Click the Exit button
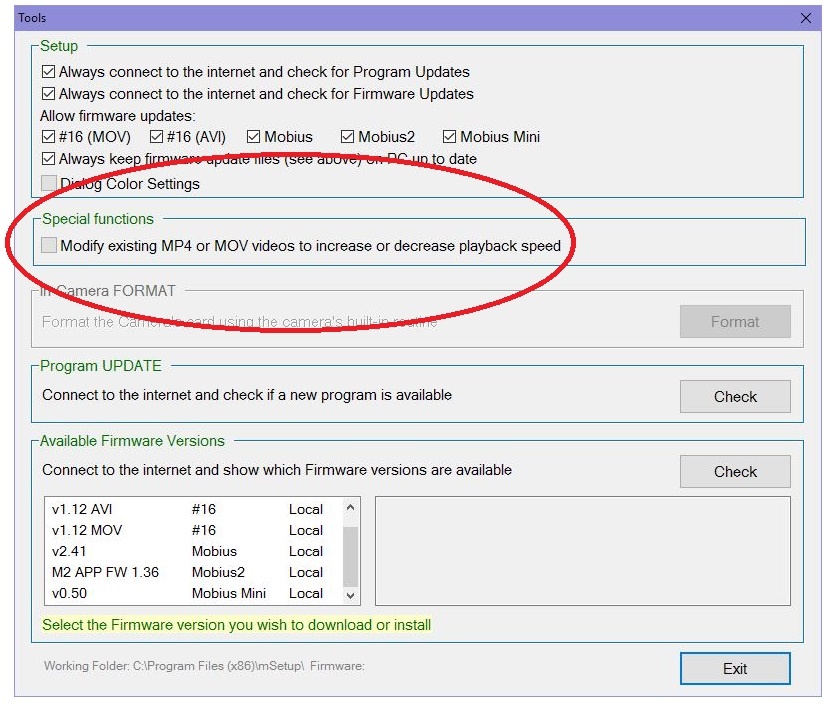This screenshot has height=707, width=823. click(x=735, y=669)
